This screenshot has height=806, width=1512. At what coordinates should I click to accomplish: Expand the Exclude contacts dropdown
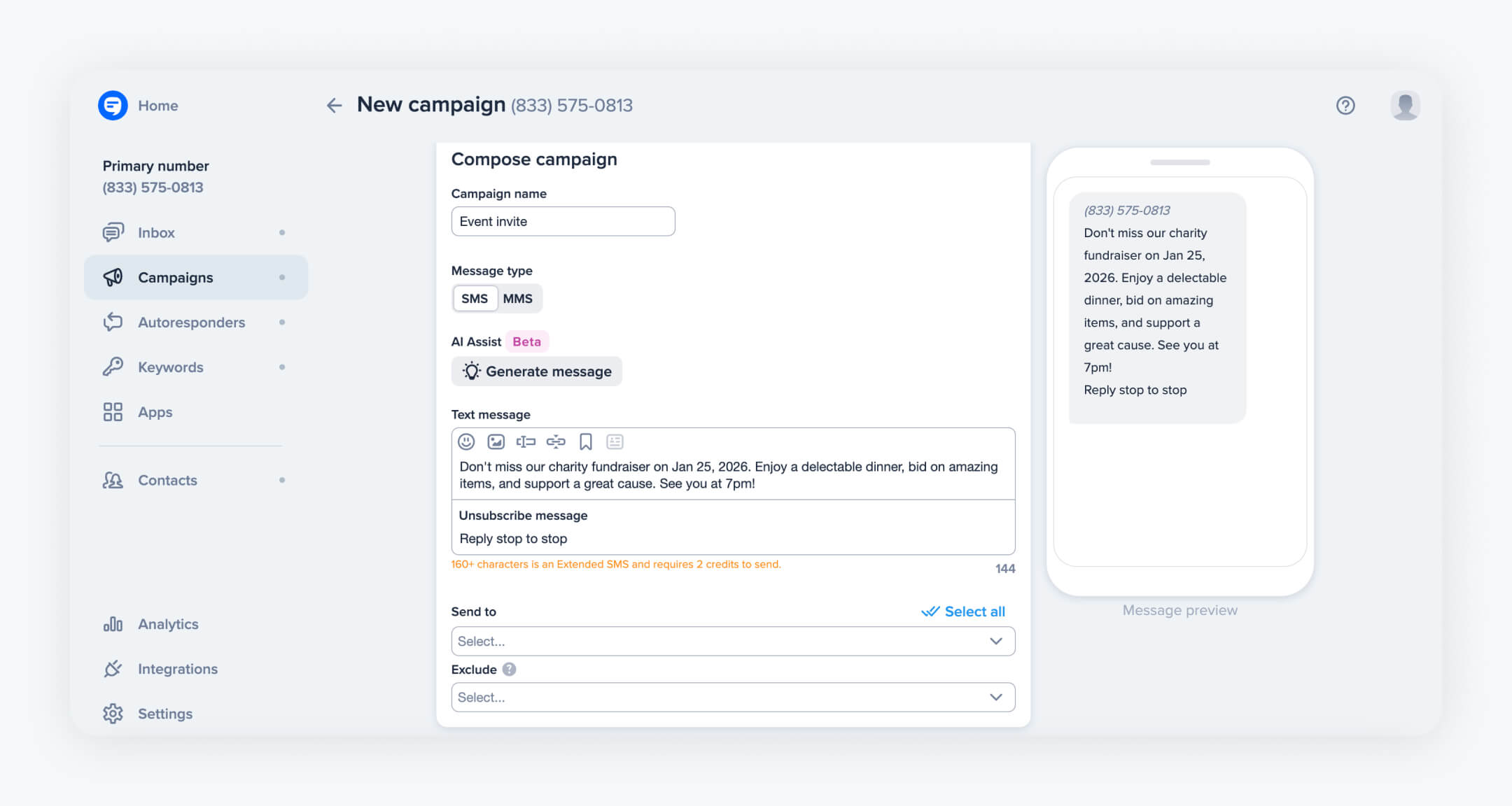coord(733,697)
